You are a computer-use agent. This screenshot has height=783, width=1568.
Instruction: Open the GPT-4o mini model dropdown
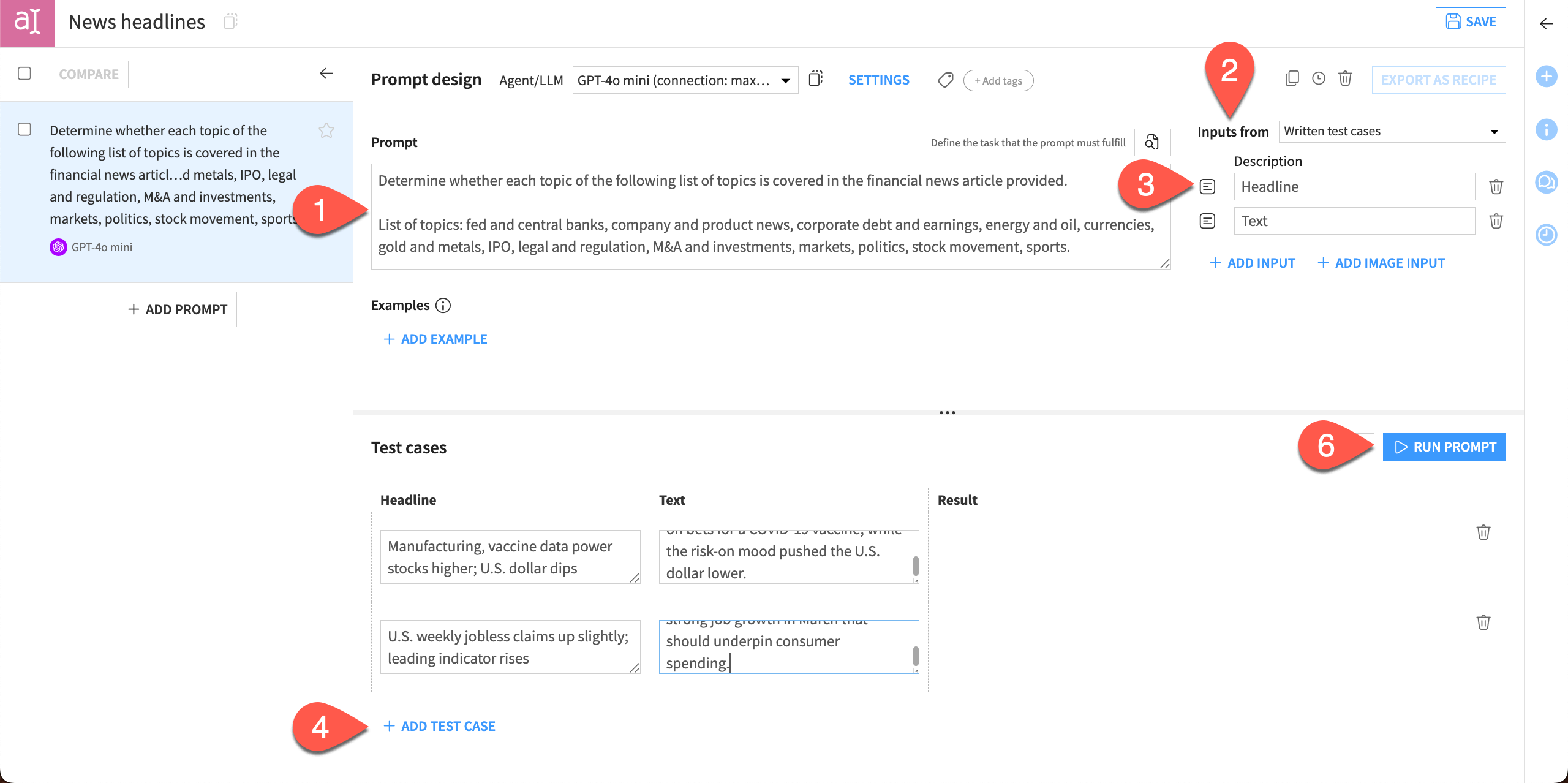684,80
